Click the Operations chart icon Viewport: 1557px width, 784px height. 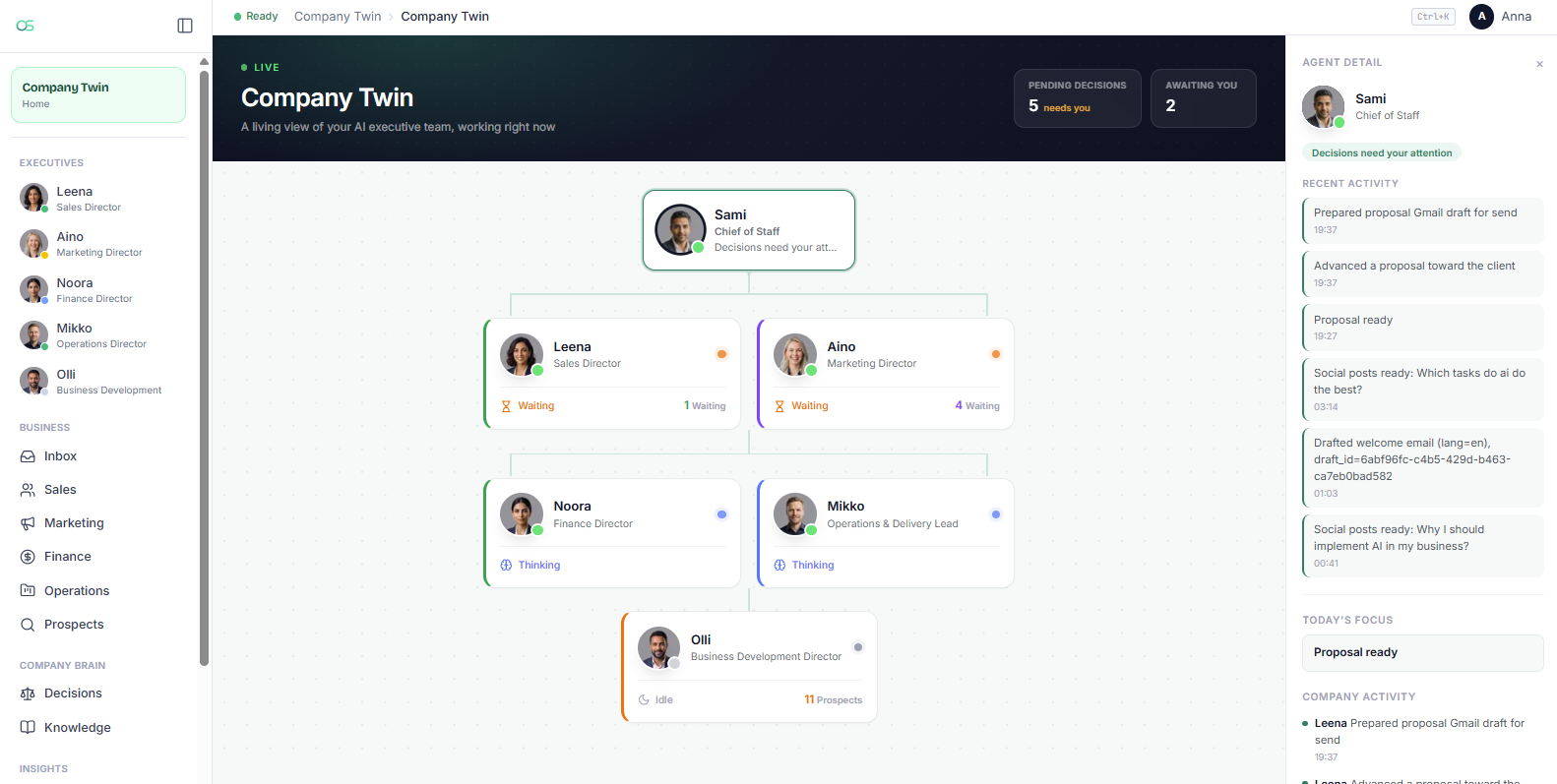[28, 590]
